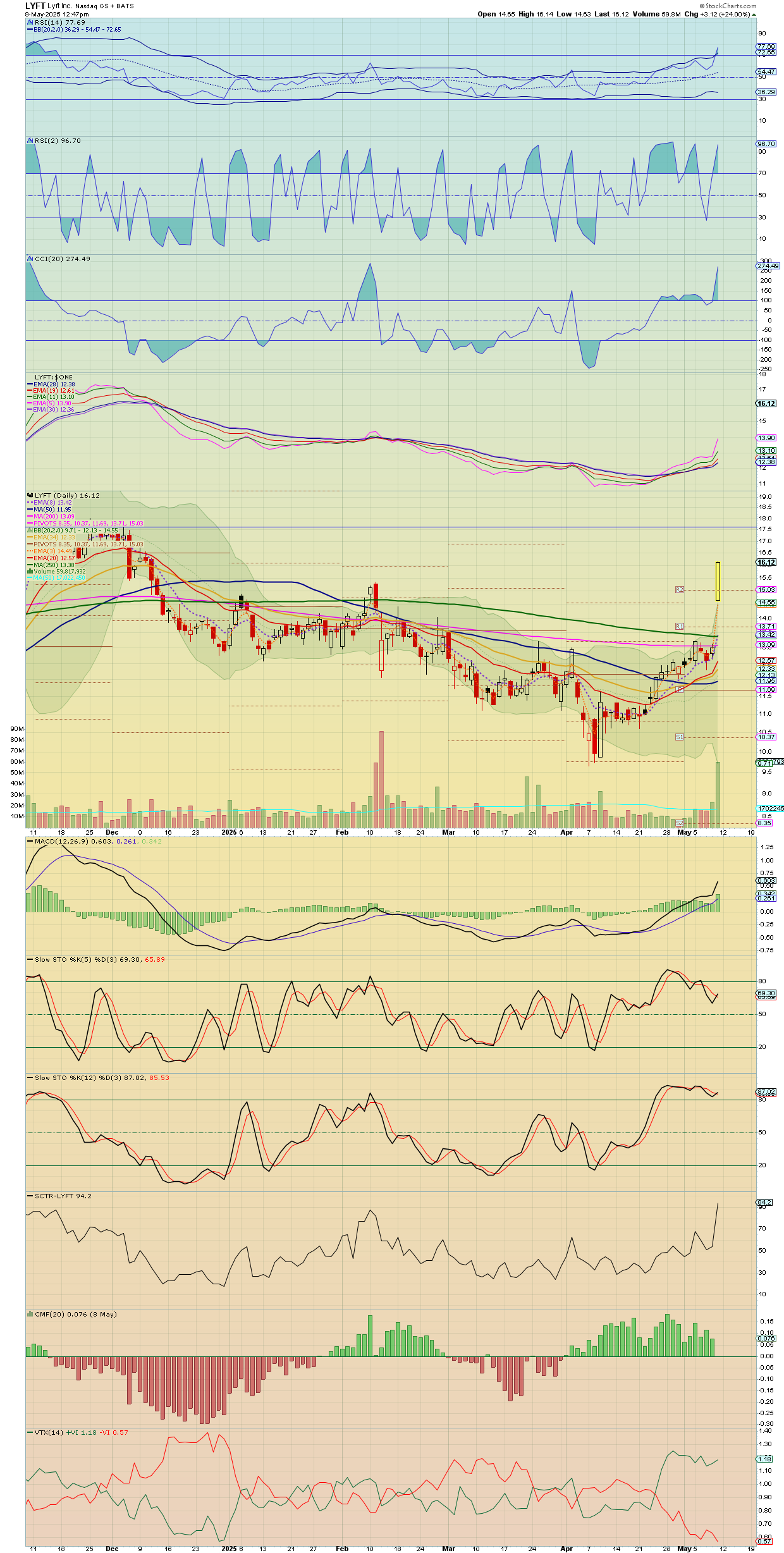Click the candlestick icon beside LYFT (Daily)

[x=30, y=495]
